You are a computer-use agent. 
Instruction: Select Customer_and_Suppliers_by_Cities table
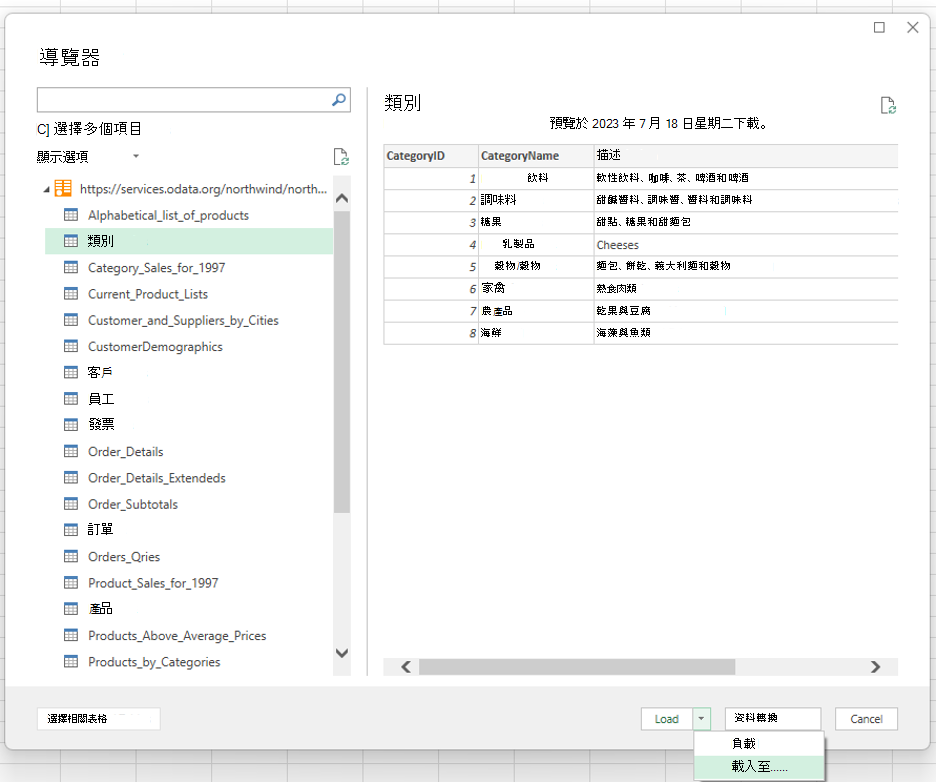(183, 321)
